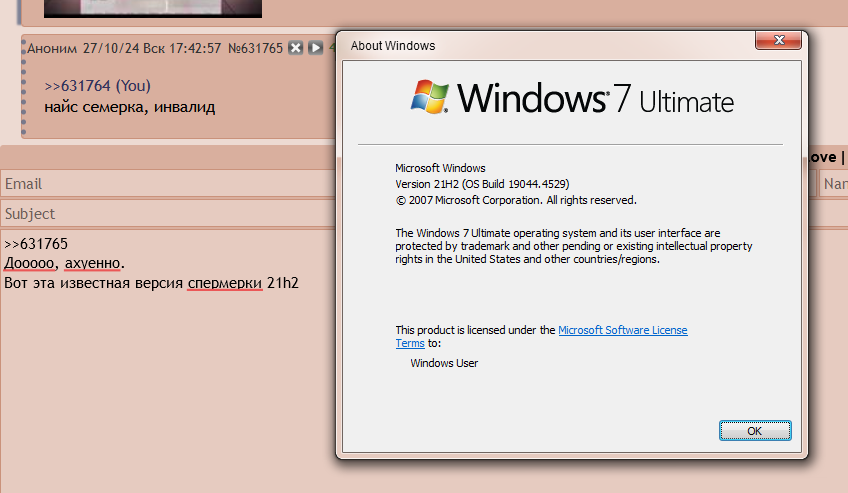Close the About Windows dialog

tap(779, 40)
